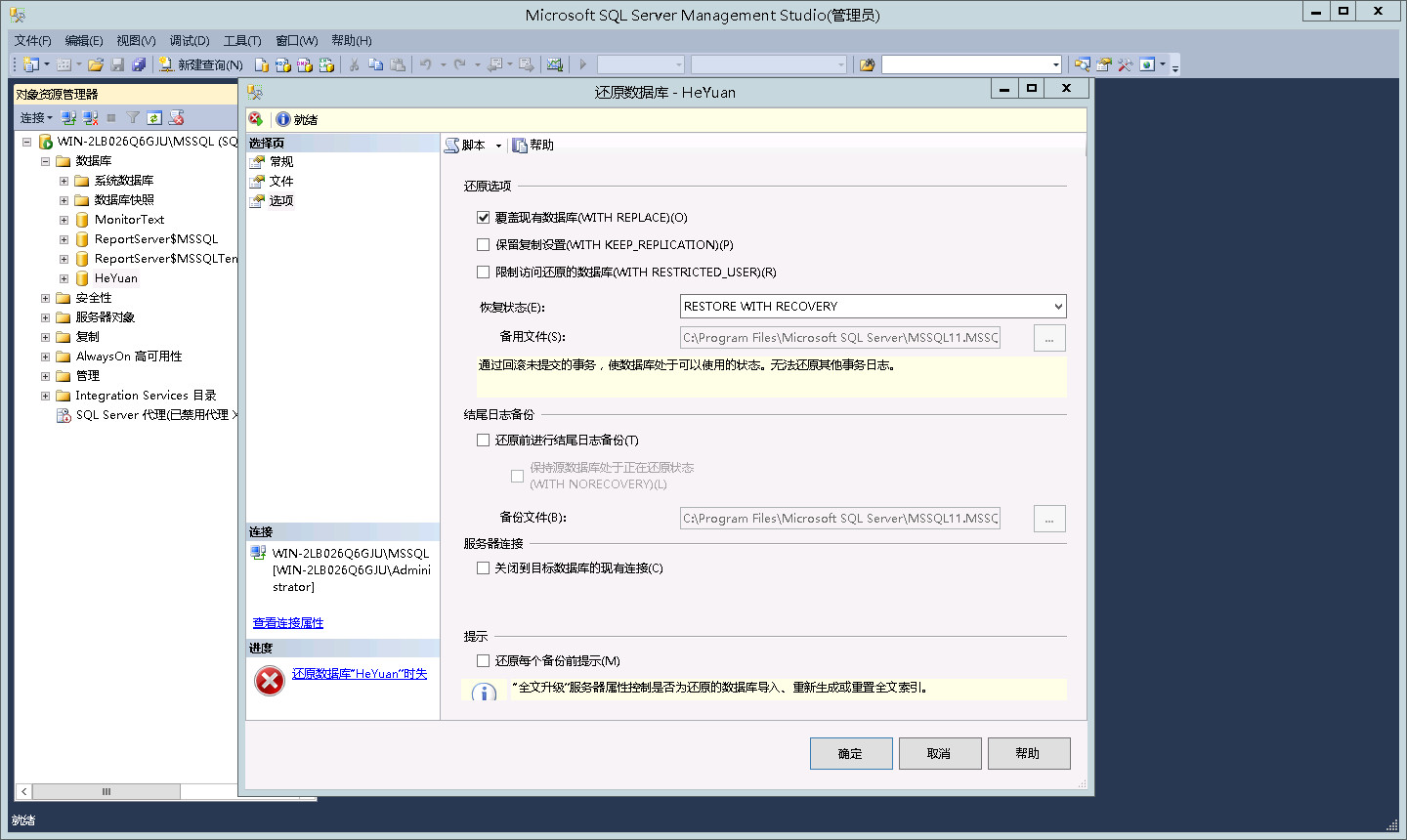Open the 工具(T) menu

pos(242,40)
